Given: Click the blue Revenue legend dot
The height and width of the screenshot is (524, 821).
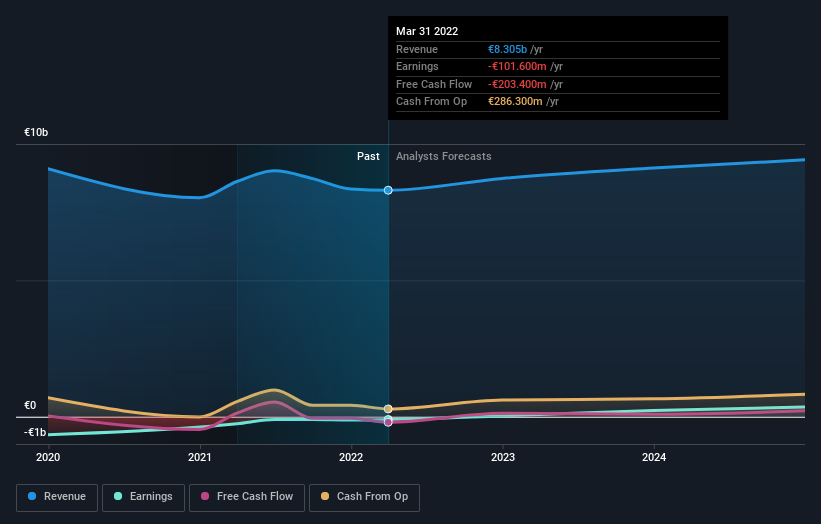Looking at the screenshot, I should point(32,496).
